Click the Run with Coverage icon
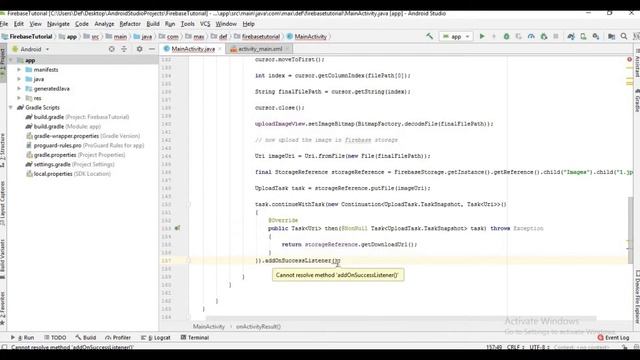Viewport: 640px width, 360px height. click(518, 36)
